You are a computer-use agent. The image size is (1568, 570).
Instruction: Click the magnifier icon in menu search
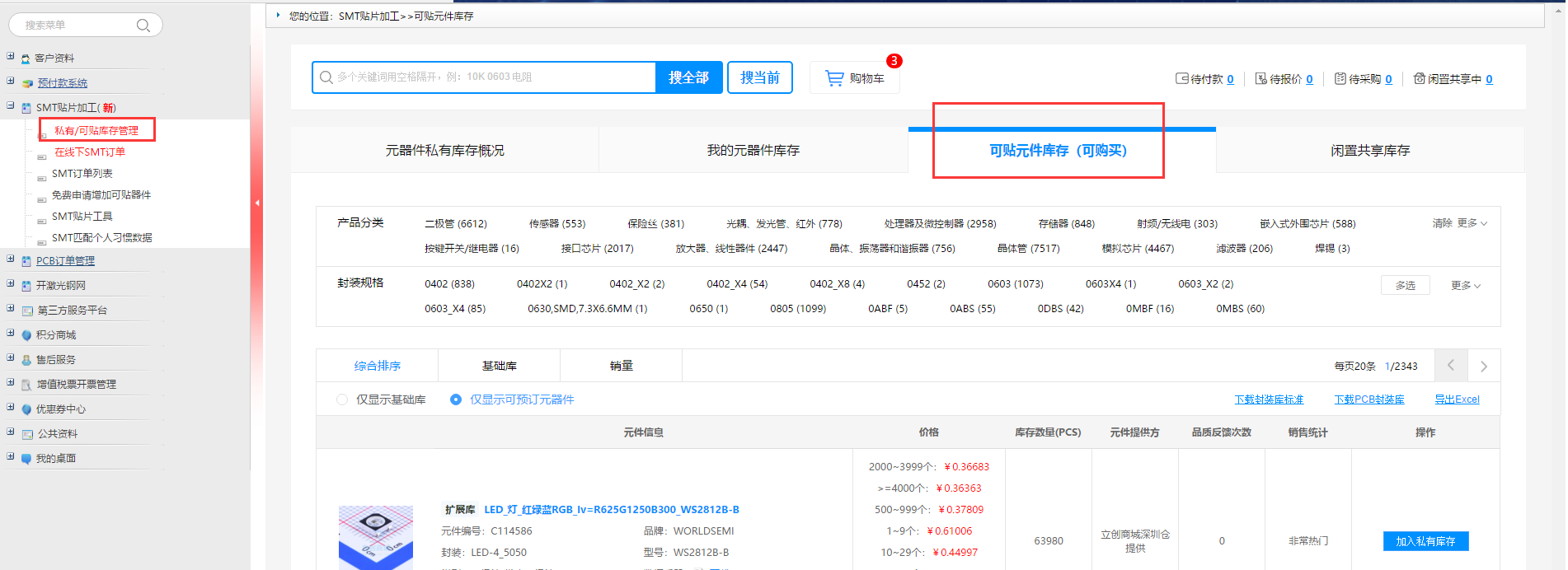(143, 26)
